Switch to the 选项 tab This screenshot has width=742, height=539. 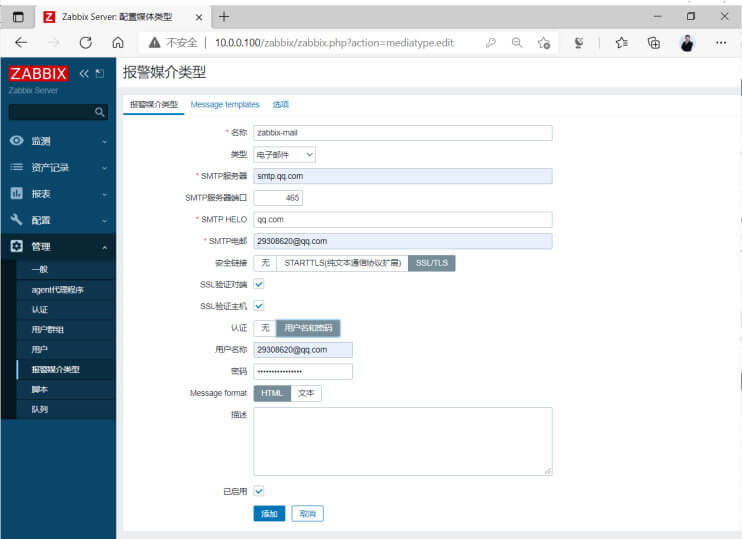(x=281, y=104)
